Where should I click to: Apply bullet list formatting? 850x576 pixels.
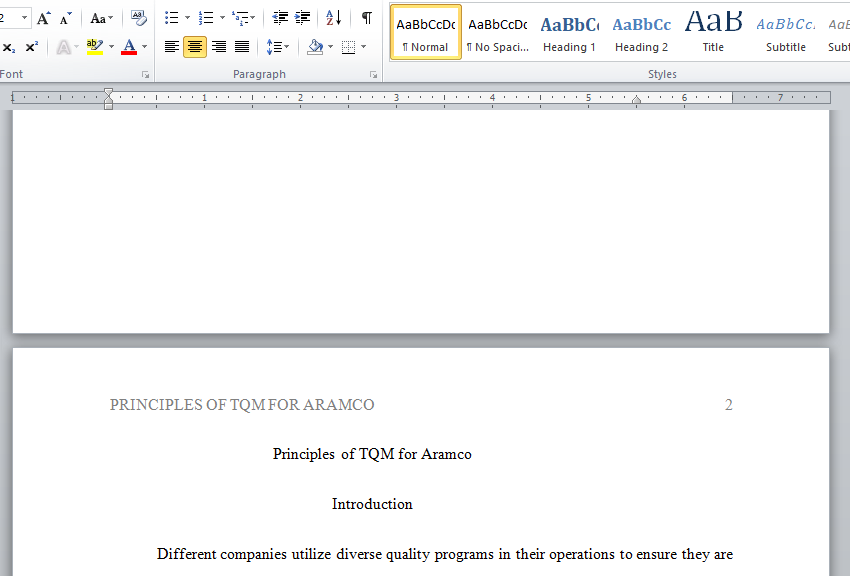point(171,18)
